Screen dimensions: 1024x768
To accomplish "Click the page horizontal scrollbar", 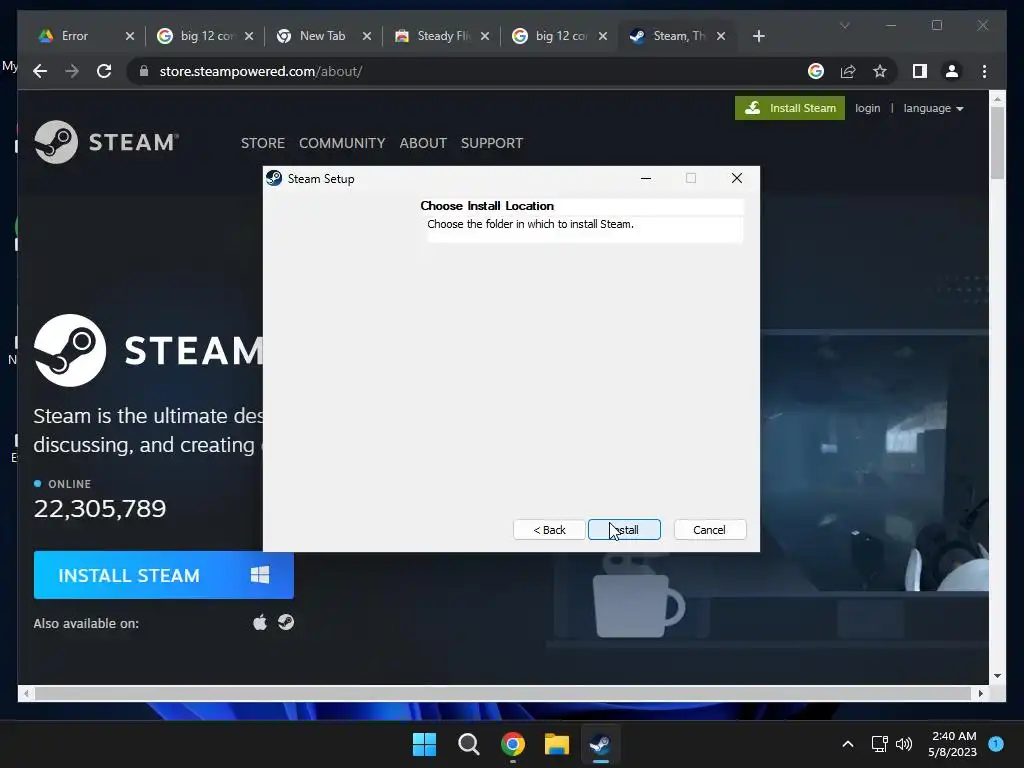I will click(503, 694).
